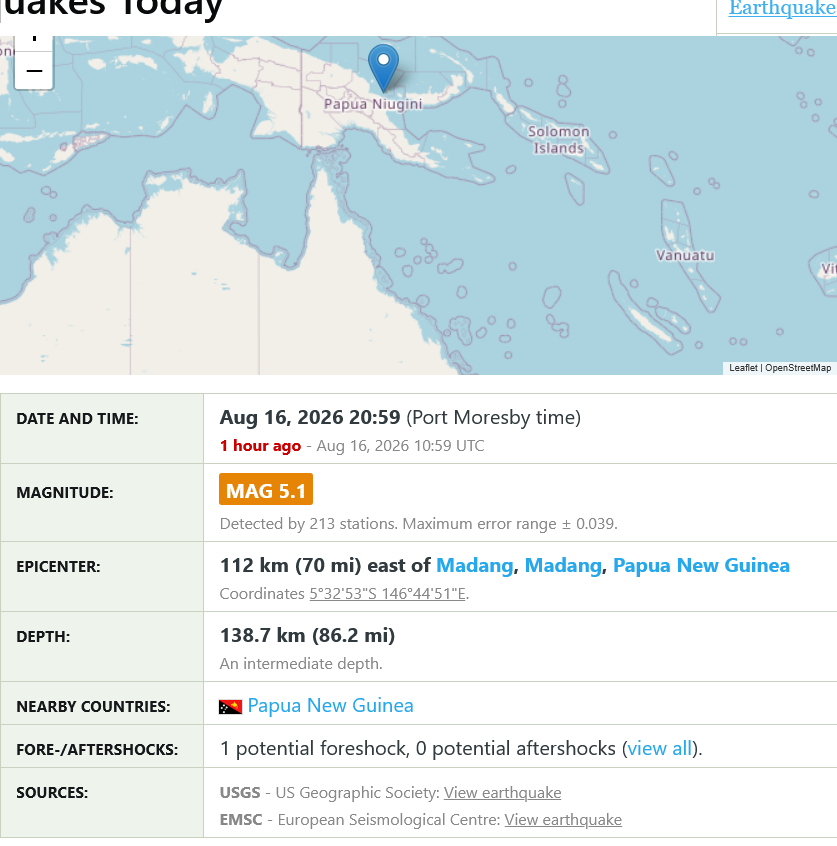
Task: Click the Leaflet attribution link
Action: tap(743, 368)
